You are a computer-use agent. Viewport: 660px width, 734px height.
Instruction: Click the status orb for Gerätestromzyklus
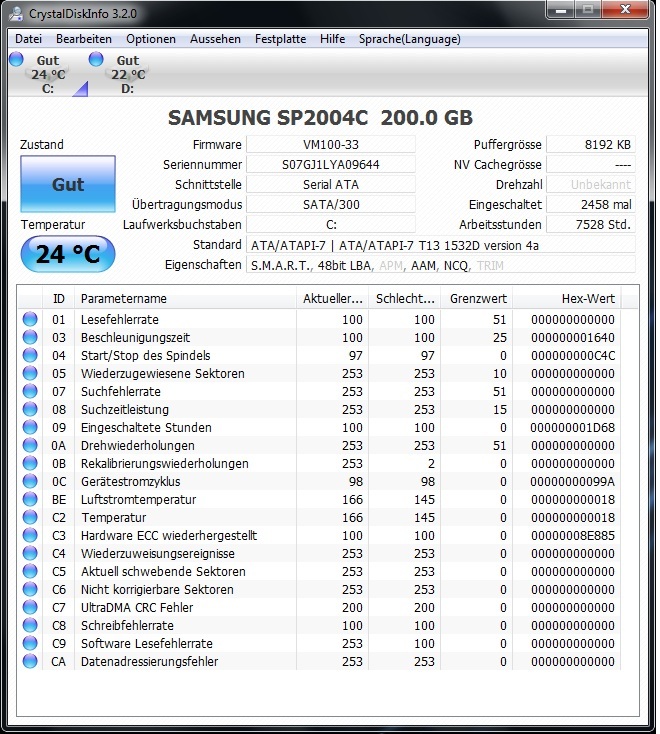pos(30,481)
